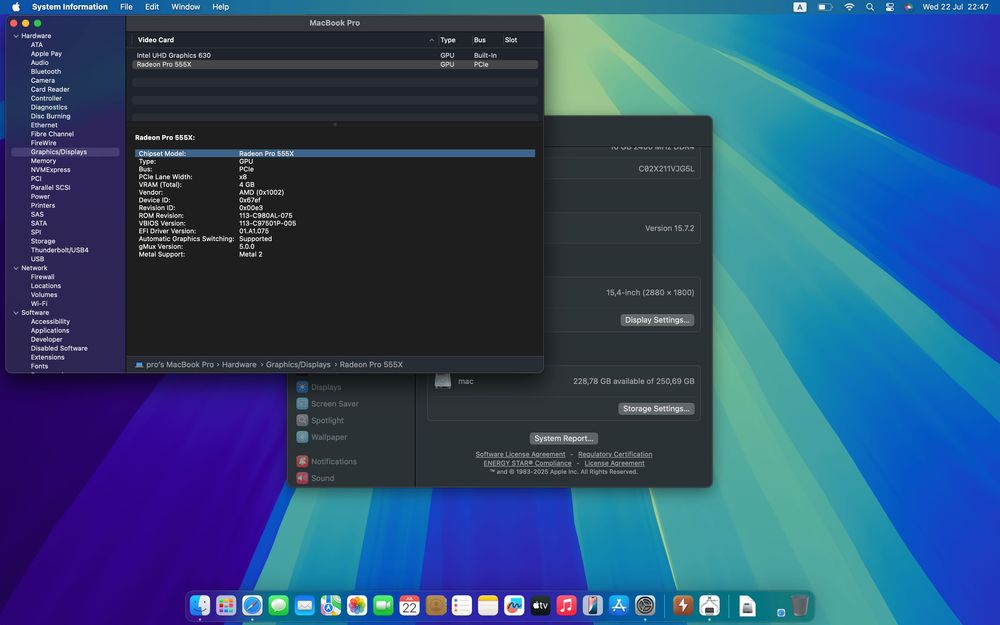The width and height of the screenshot is (1000, 625).
Task: Launch Apple TV from the Dock
Action: [540, 605]
